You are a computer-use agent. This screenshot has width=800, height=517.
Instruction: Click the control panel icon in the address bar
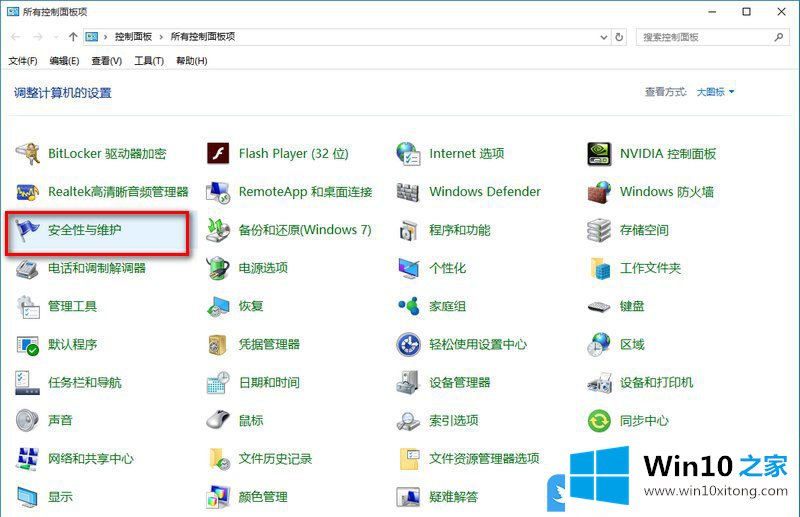91,37
